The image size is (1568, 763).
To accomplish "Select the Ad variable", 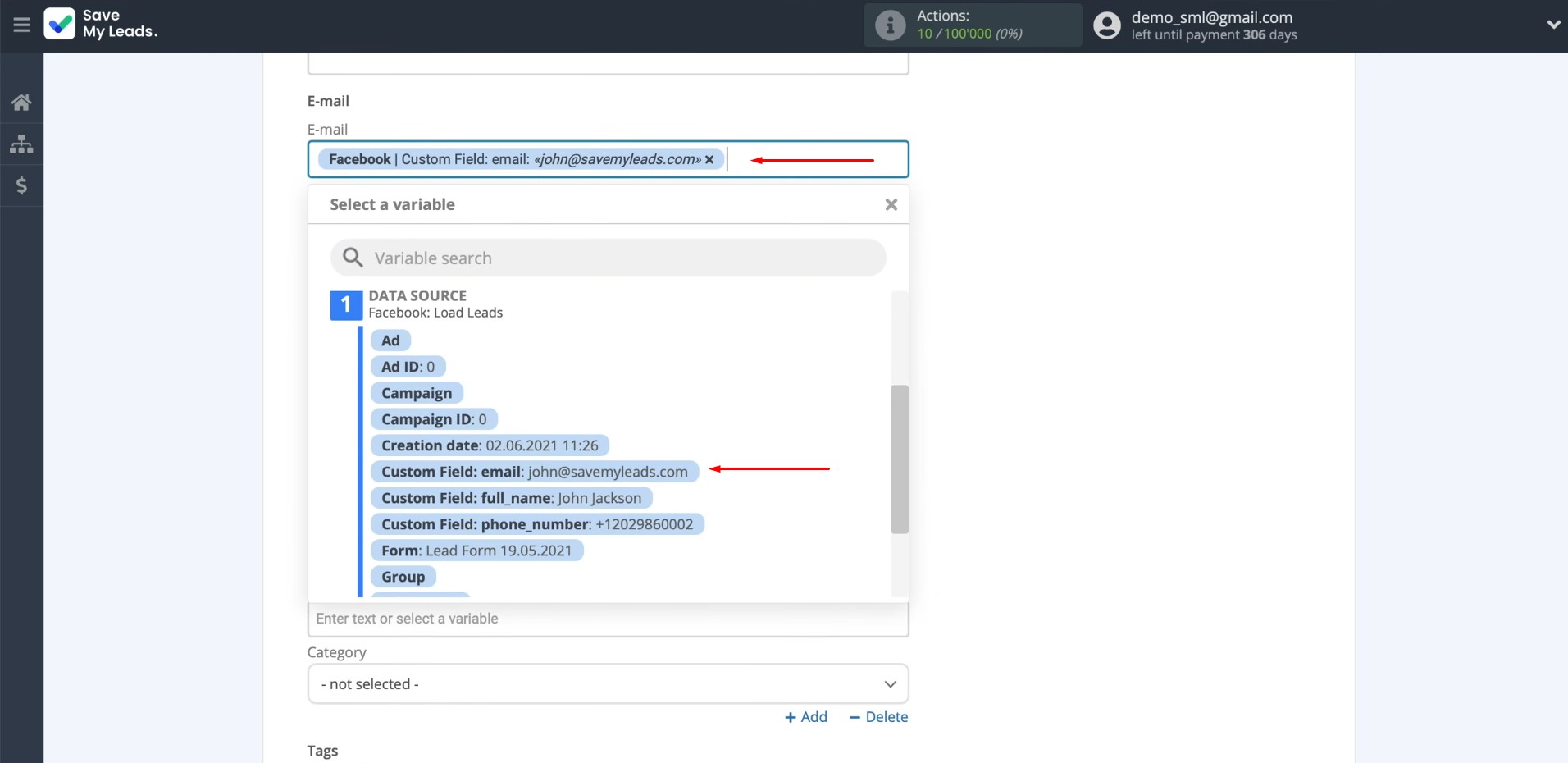I will [390, 340].
